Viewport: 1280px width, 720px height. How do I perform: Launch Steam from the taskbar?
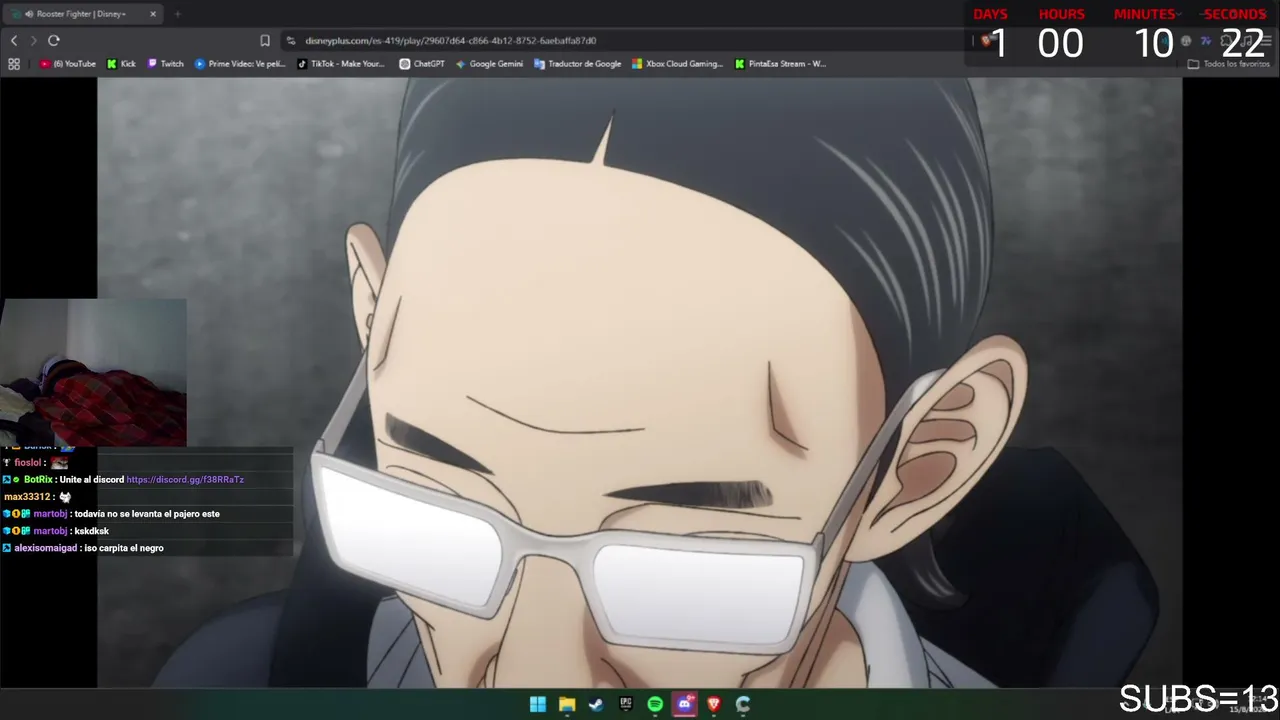click(596, 704)
